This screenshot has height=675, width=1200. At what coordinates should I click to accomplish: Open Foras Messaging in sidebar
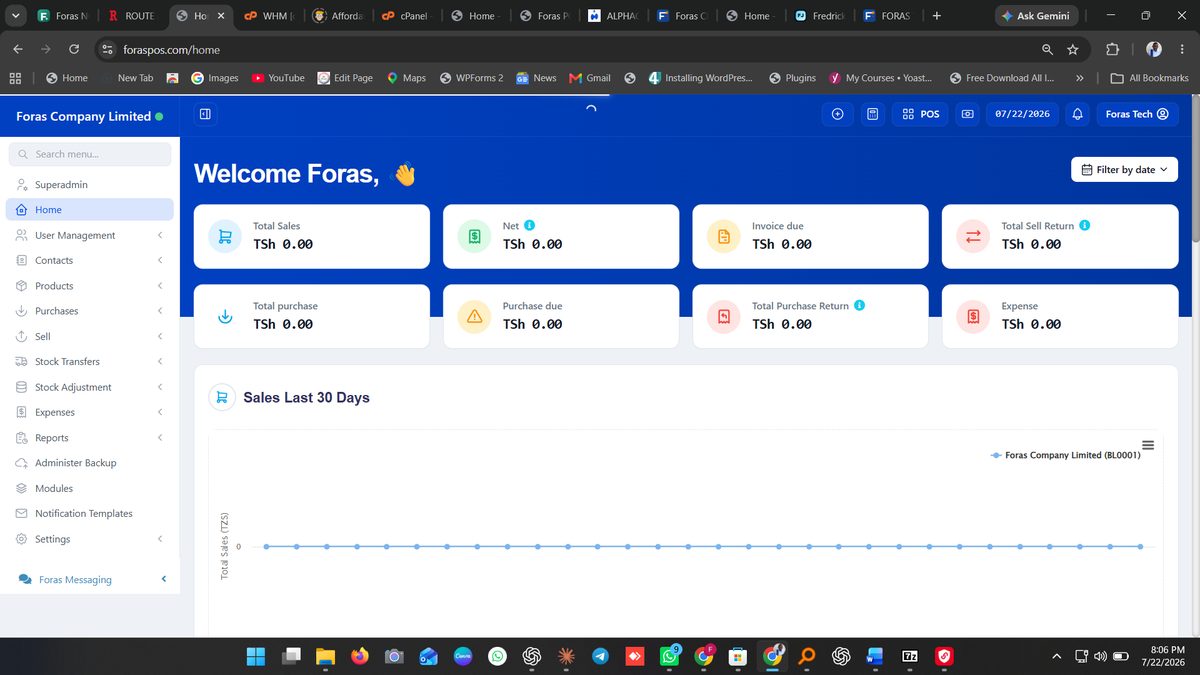[x=90, y=580]
